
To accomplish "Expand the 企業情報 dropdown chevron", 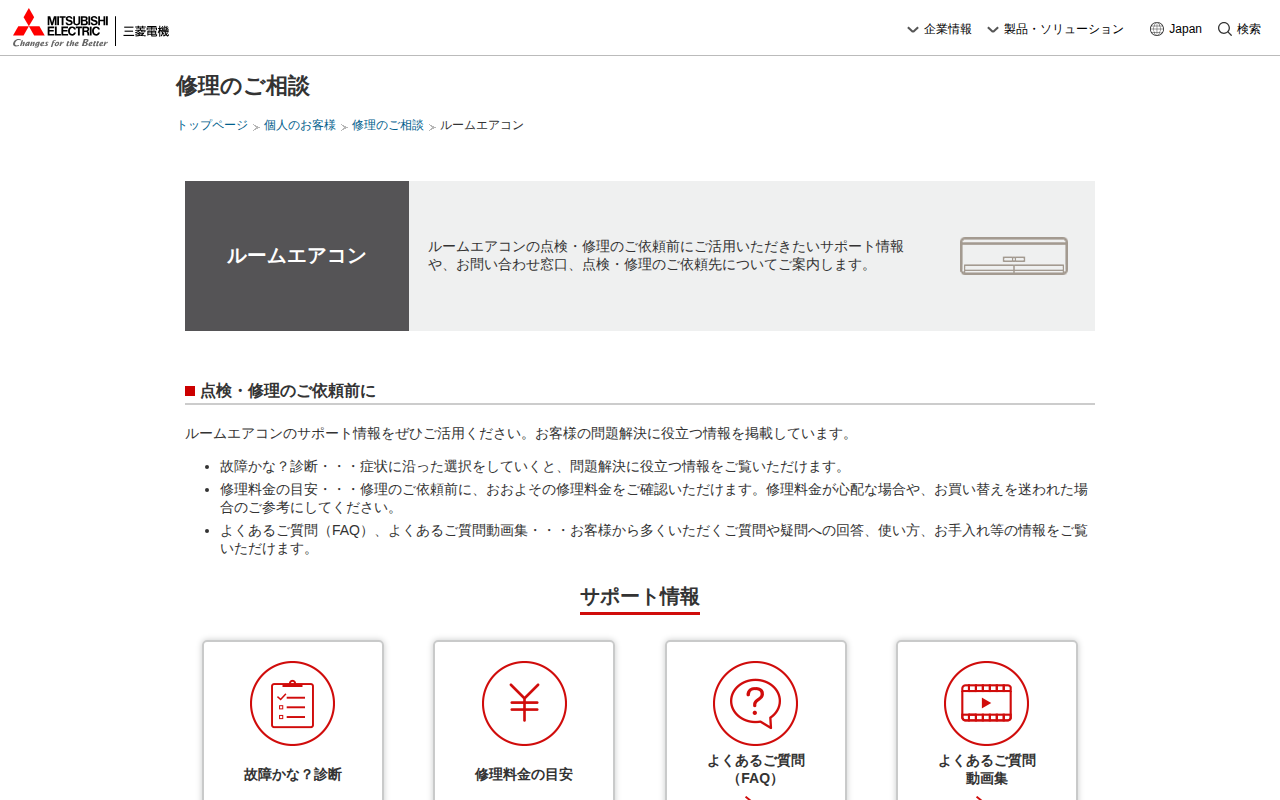I will coord(912,30).
